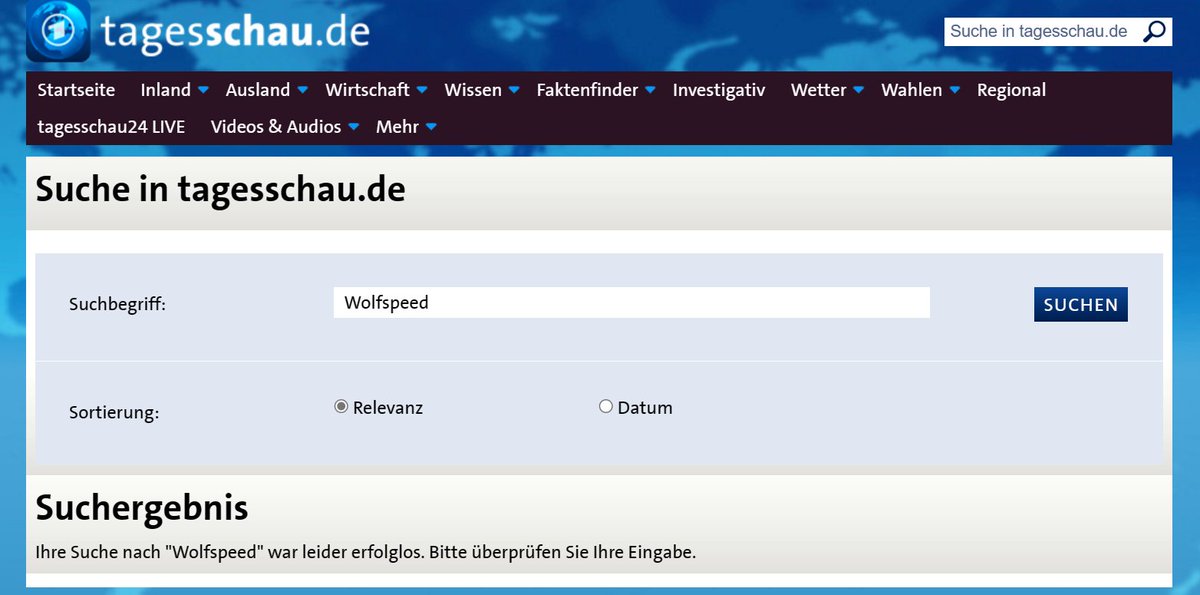Click the top 'Suche in tagesschau.de' search box
The height and width of the screenshot is (595, 1200).
[1042, 31]
